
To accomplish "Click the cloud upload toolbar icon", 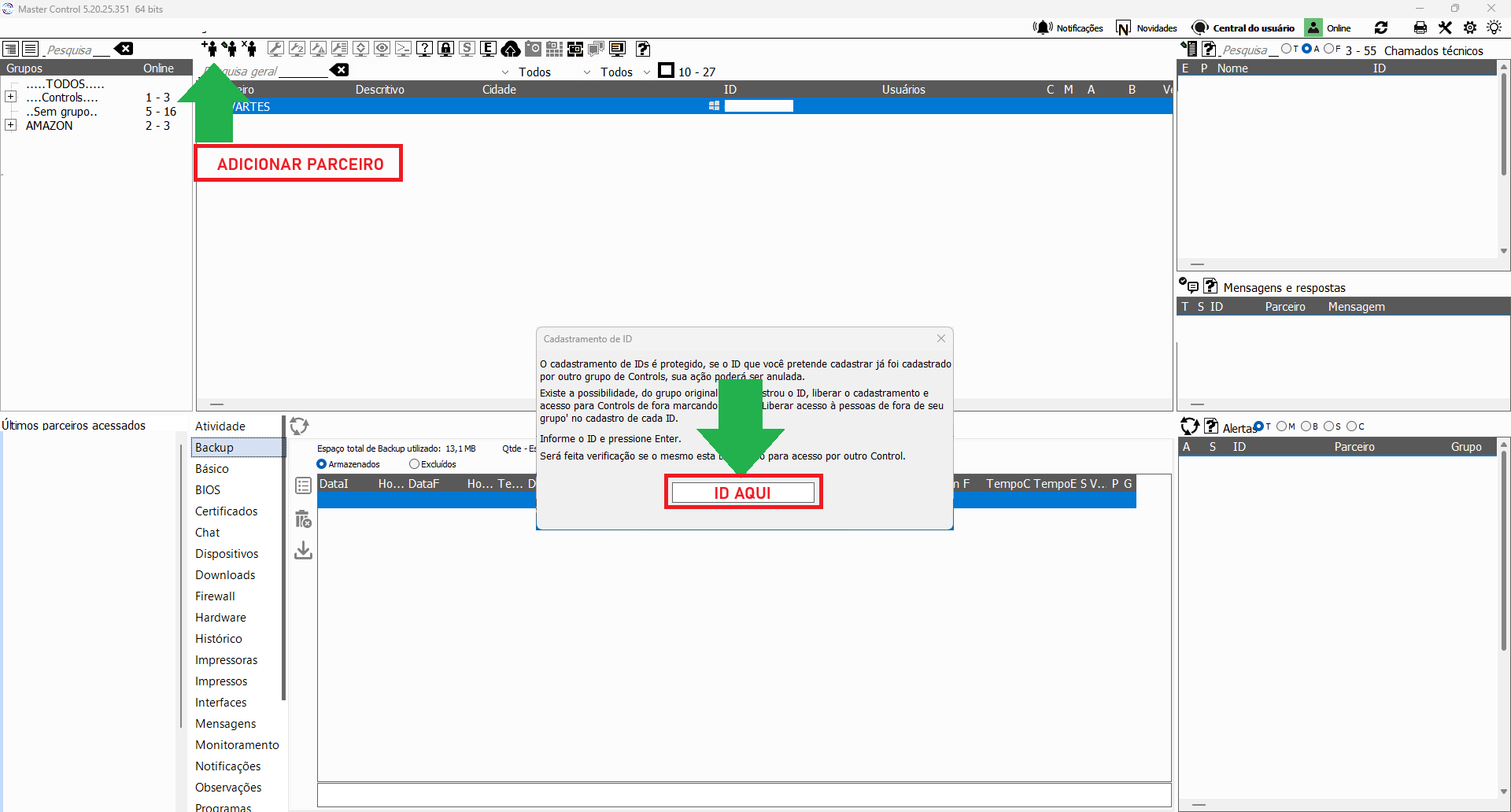I will click(x=510, y=49).
